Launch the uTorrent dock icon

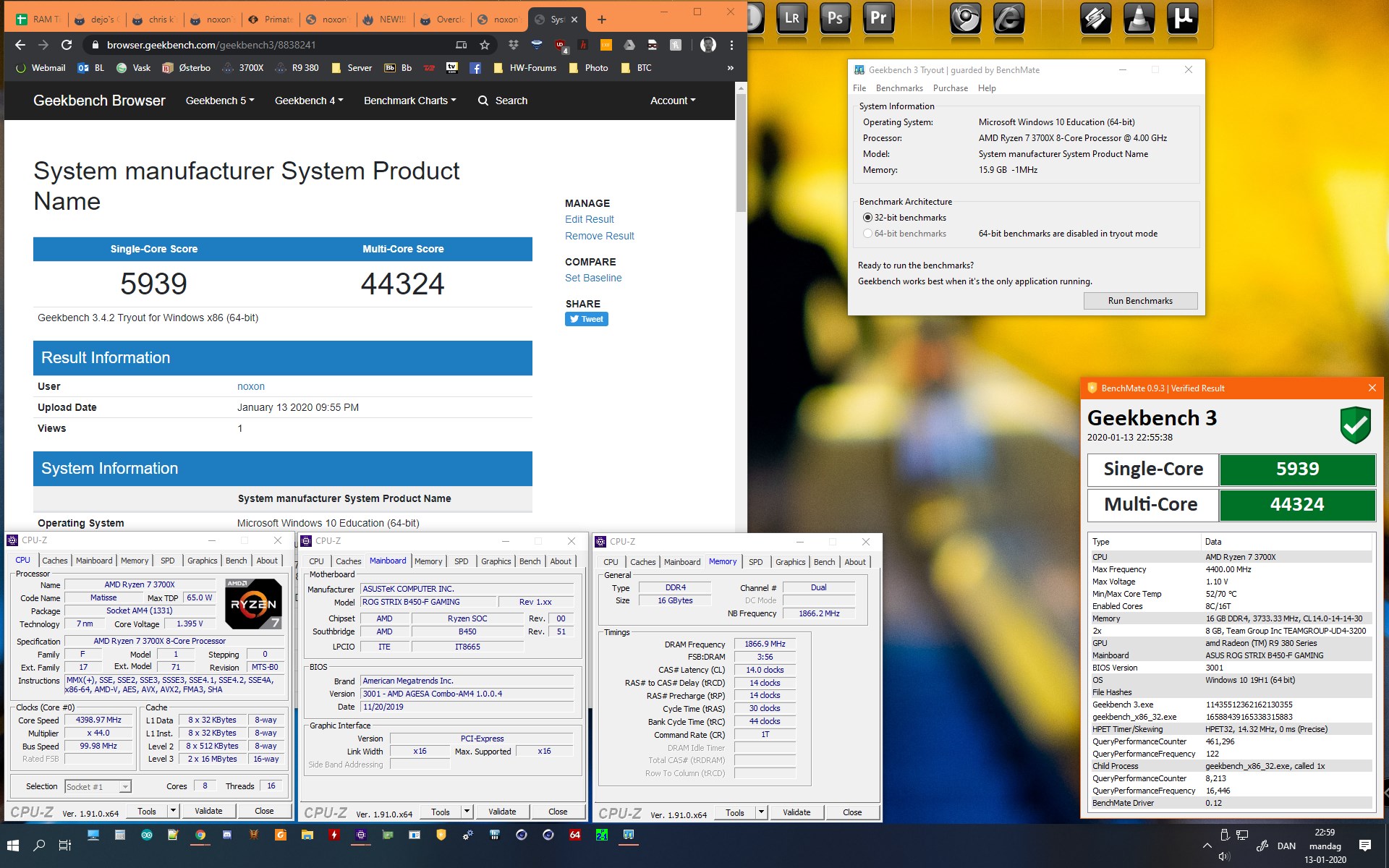pos(1182,18)
